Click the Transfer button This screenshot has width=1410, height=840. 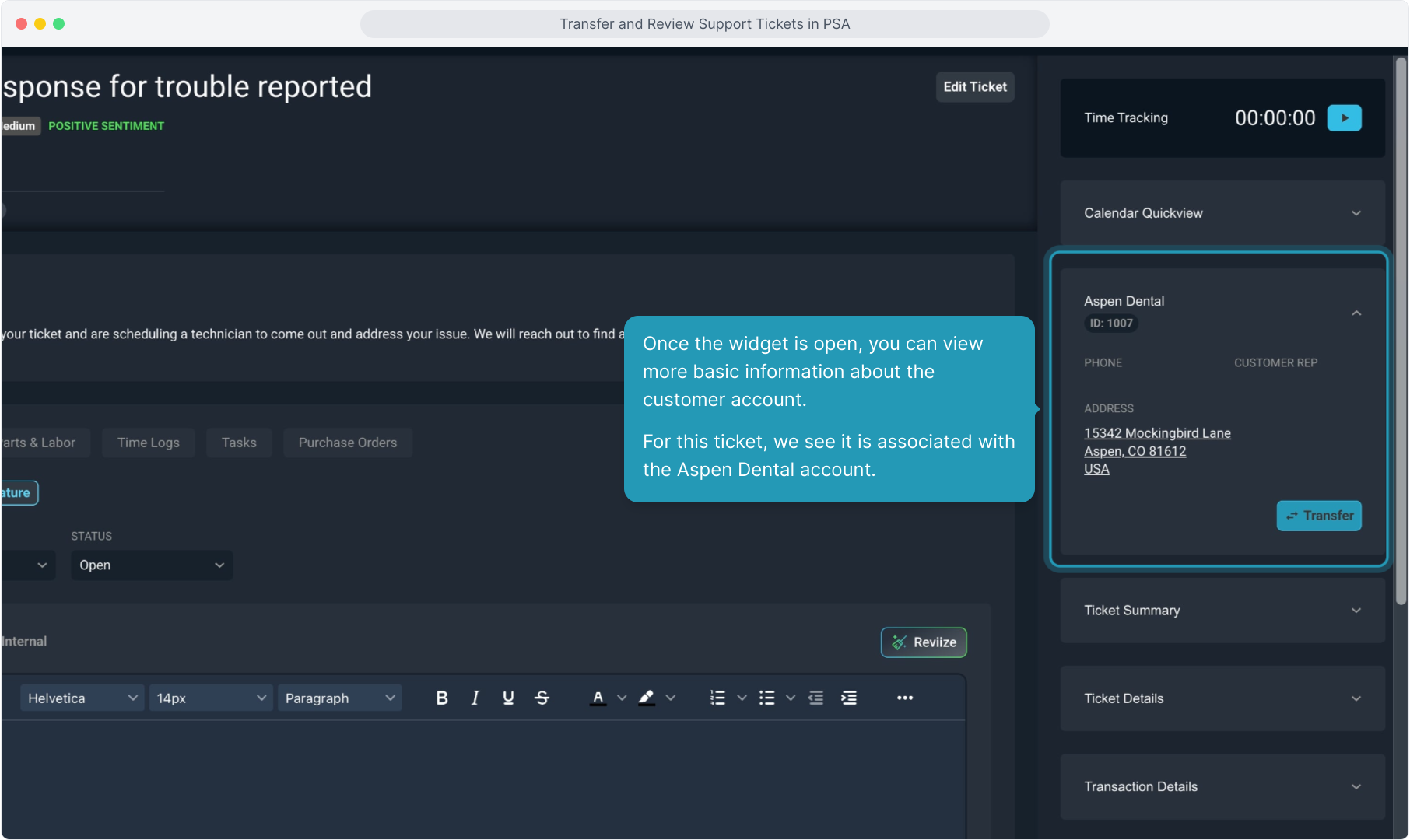coord(1319,516)
